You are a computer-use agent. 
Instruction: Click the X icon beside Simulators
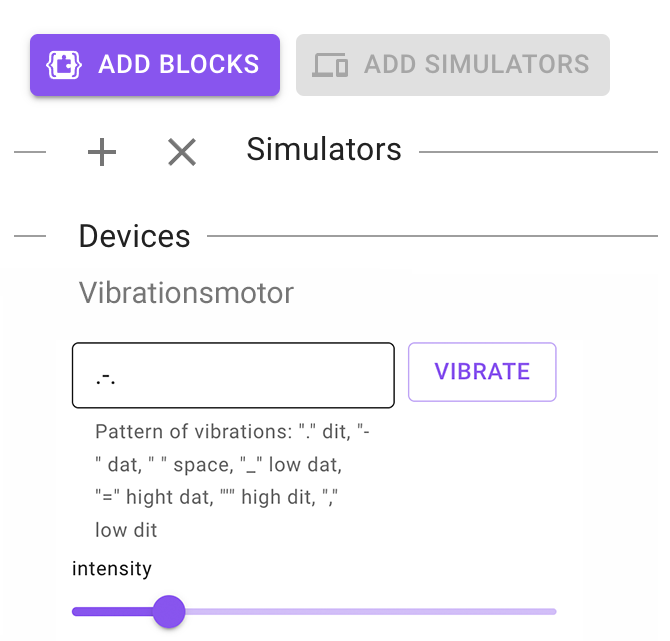181,152
